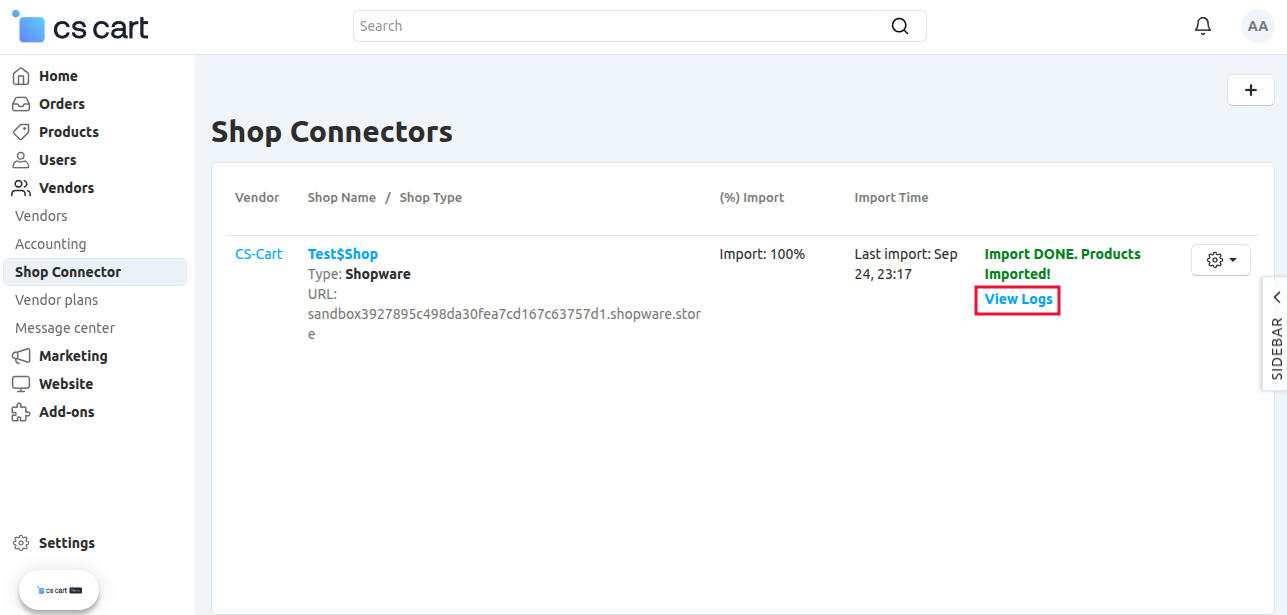Click the Settings gear at sidebar bottom
The image size is (1287, 615).
[22, 542]
